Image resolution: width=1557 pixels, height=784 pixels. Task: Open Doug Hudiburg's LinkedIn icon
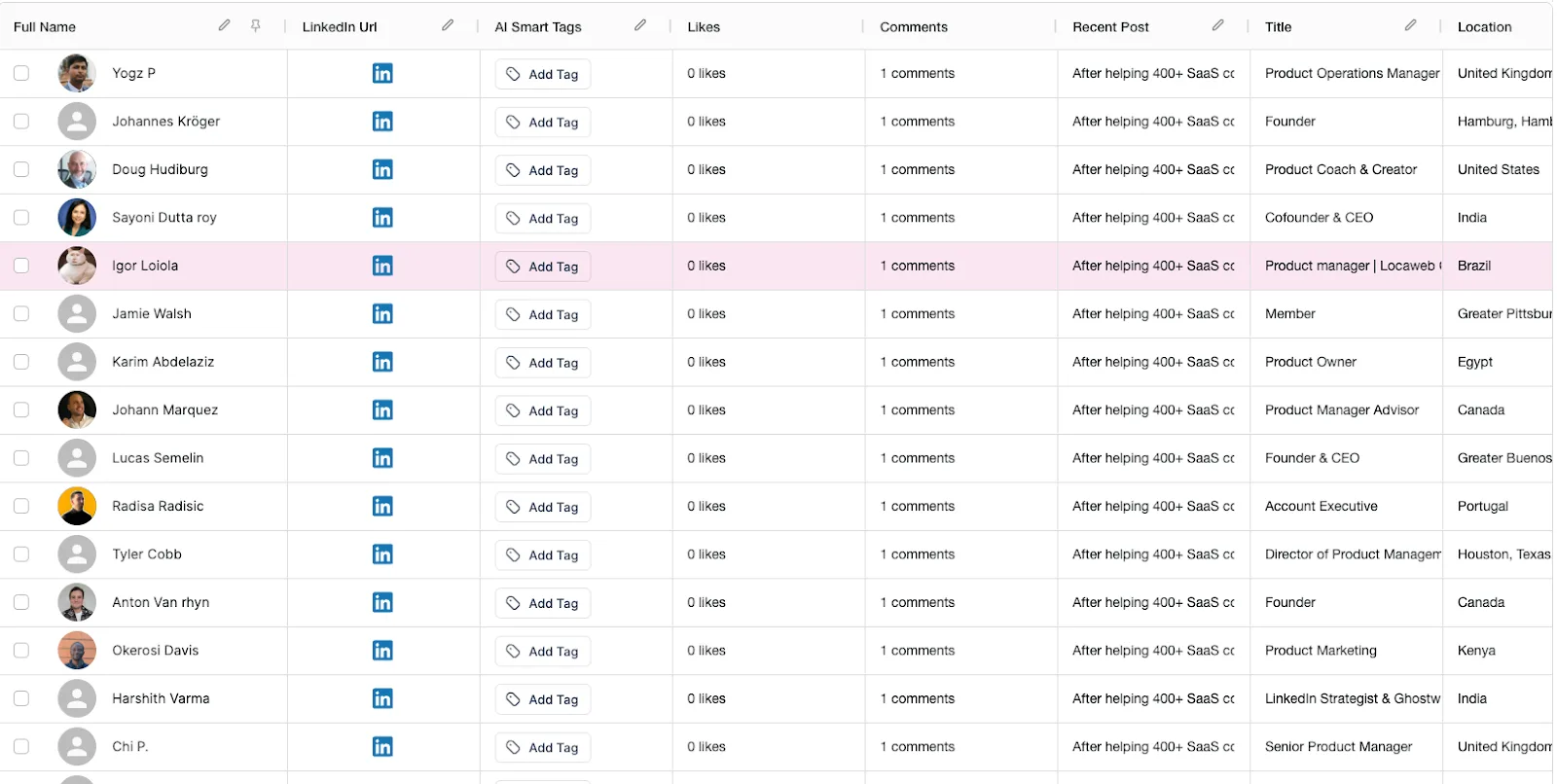click(382, 169)
